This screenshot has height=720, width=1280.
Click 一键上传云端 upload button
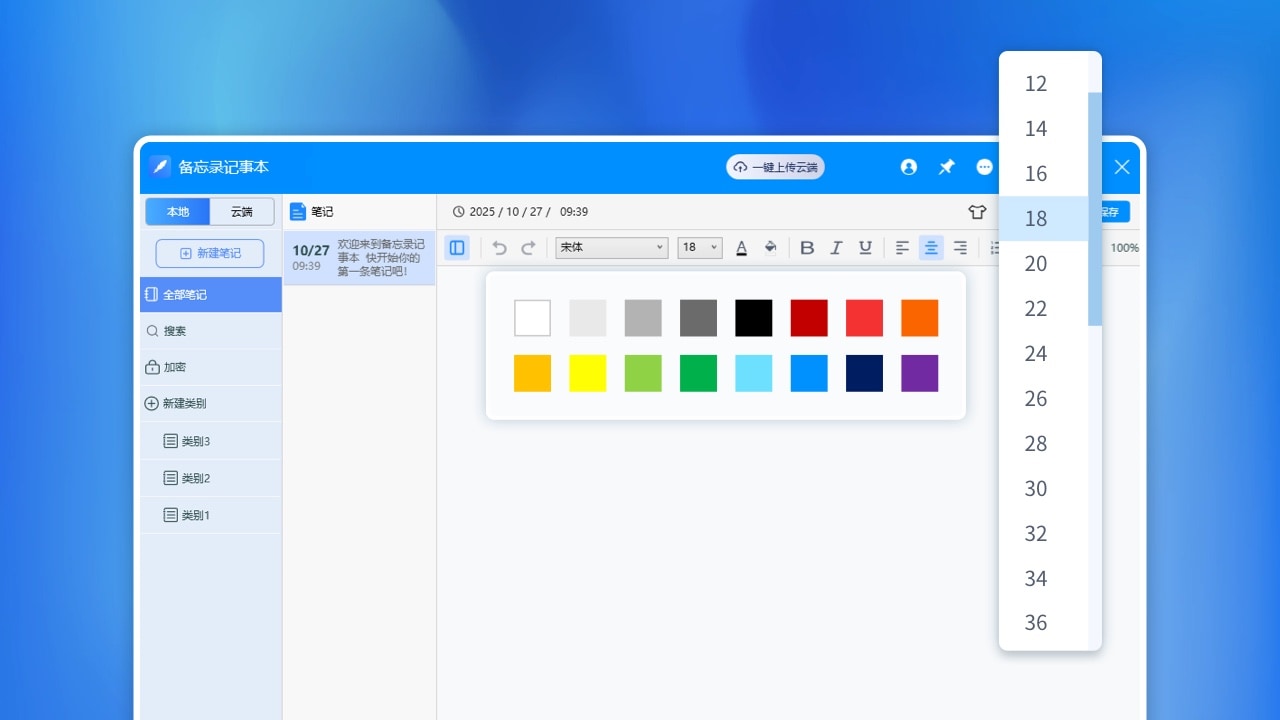click(x=775, y=167)
